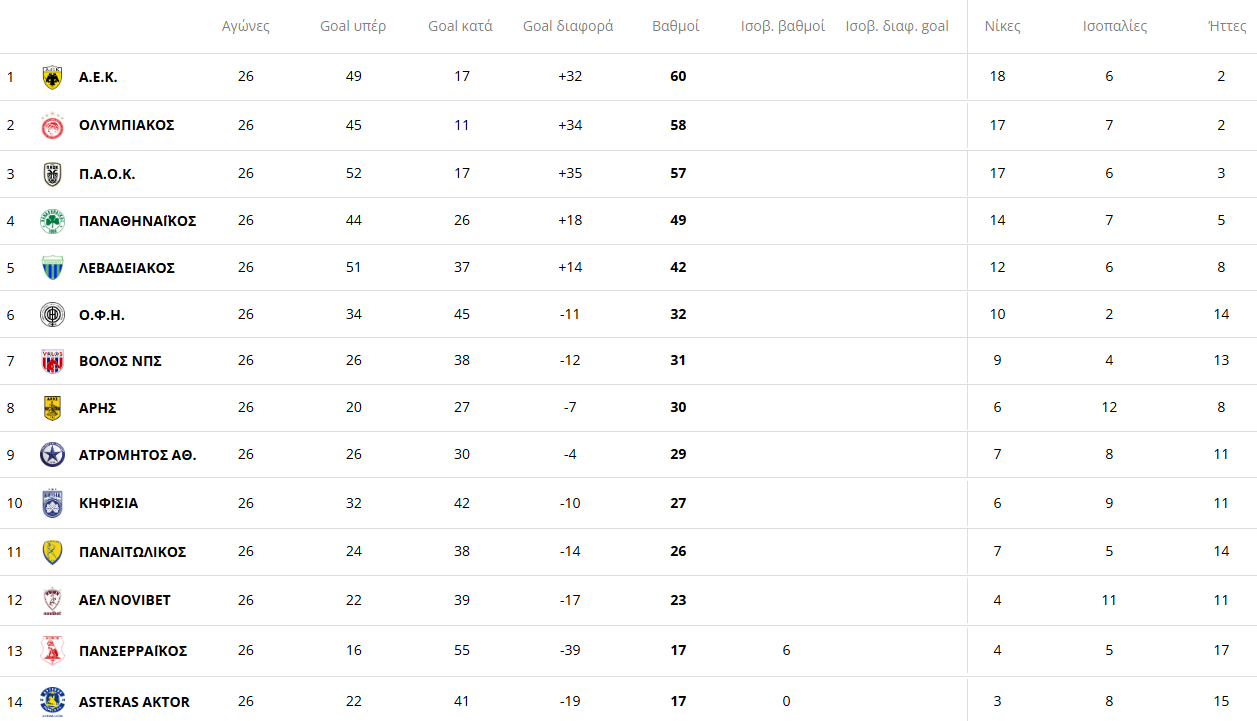Click the P.A.O.K. team crest
1257x721 pixels.
tap(52, 174)
